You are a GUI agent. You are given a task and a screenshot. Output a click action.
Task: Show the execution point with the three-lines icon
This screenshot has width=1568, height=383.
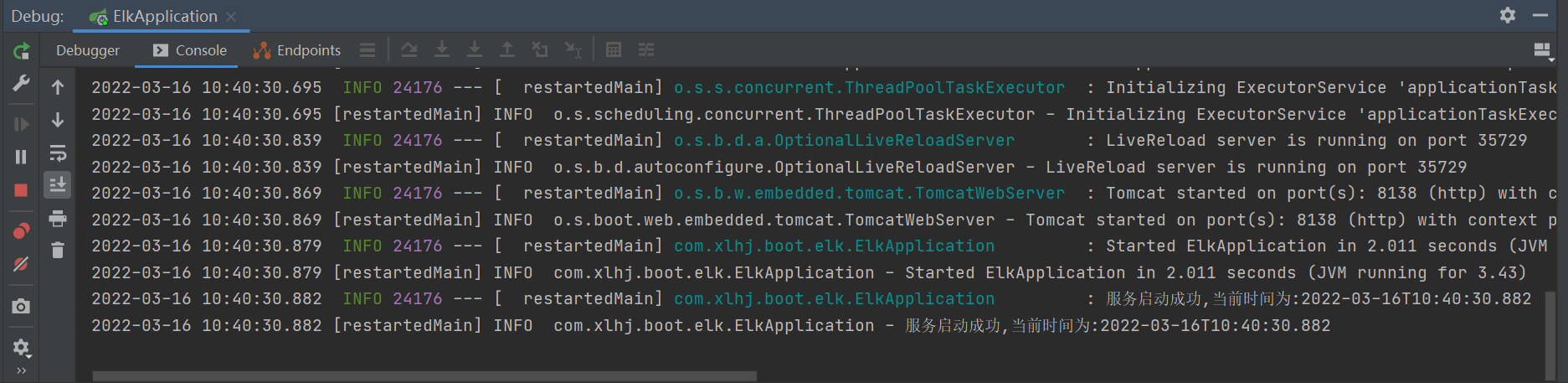pyautogui.click(x=368, y=50)
